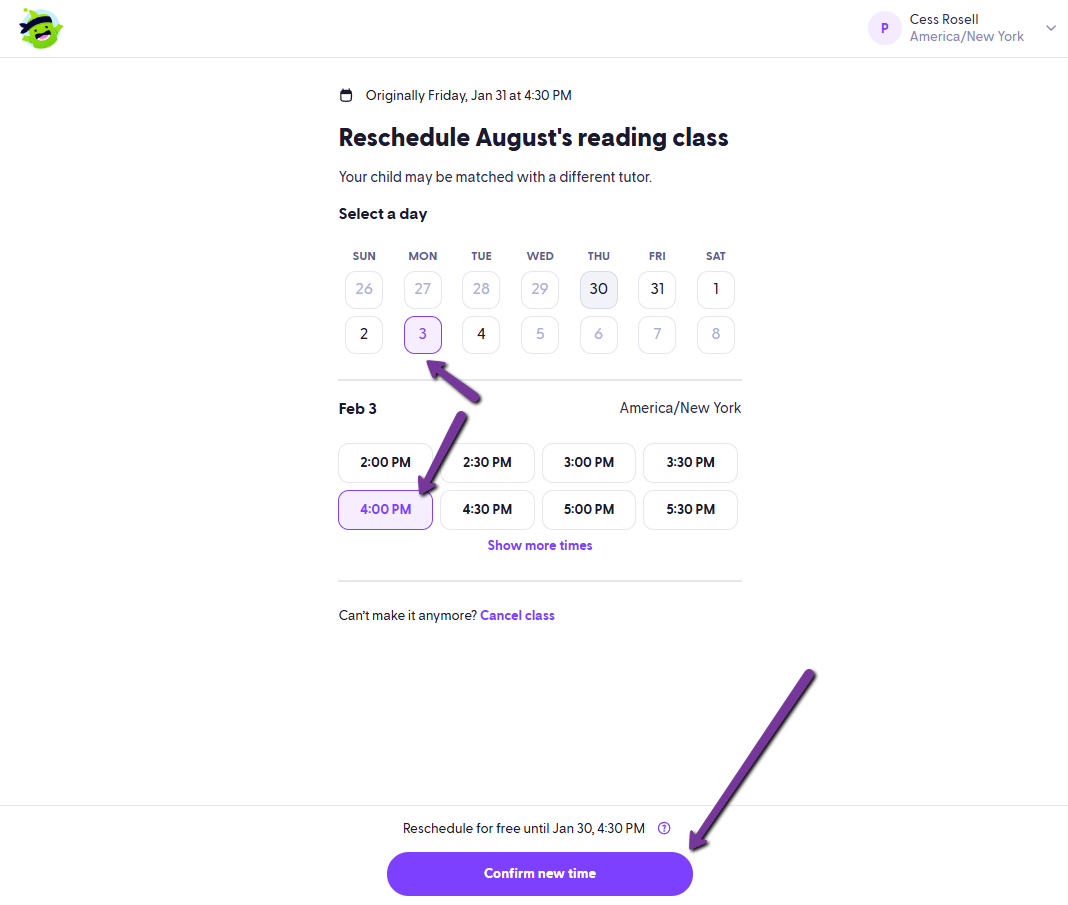Click Confirm new time button
The image size is (1068, 905).
point(540,874)
